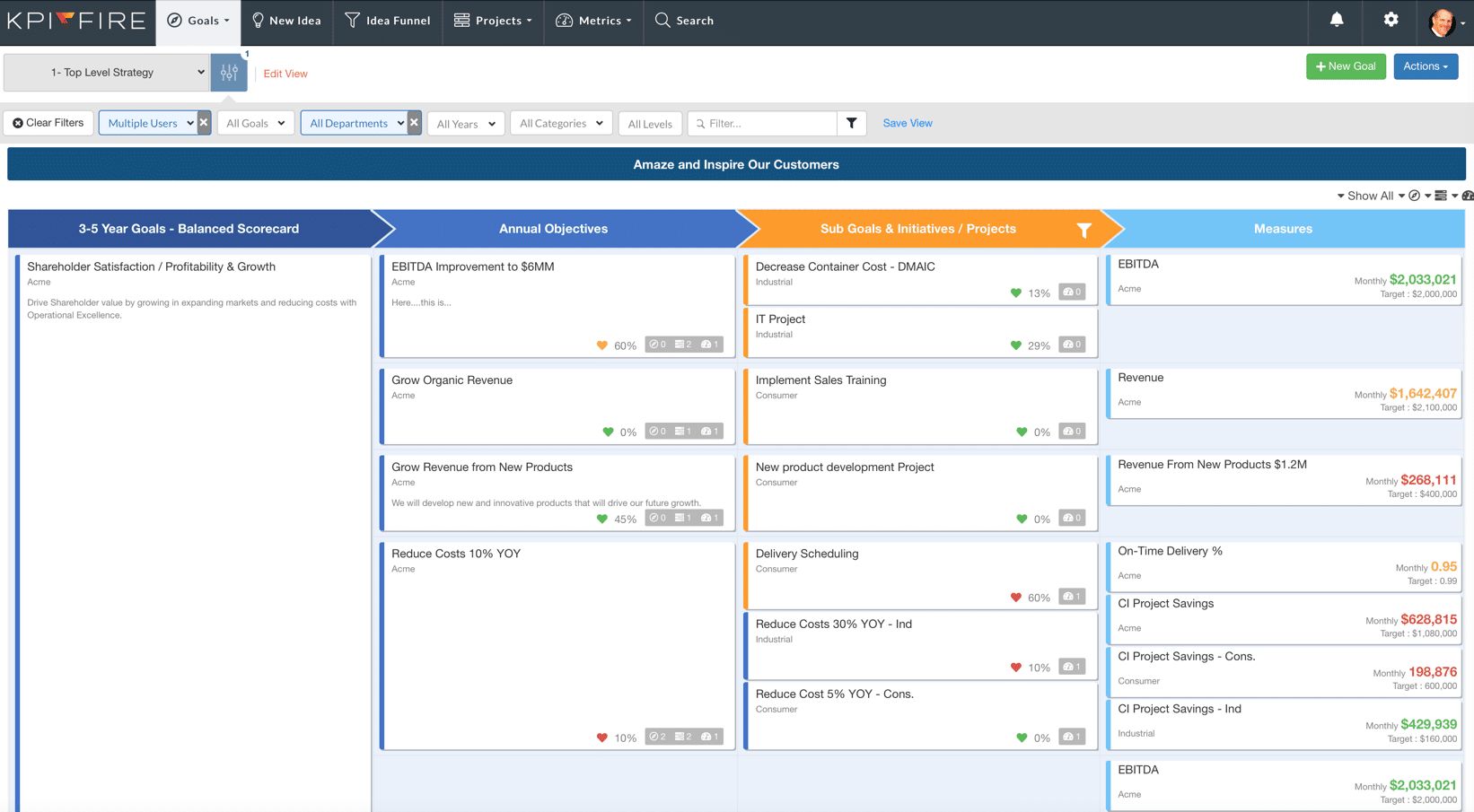Viewport: 1474px width, 812px height.
Task: Click the red heart on Delivery Scheduling card
Action: click(1016, 598)
